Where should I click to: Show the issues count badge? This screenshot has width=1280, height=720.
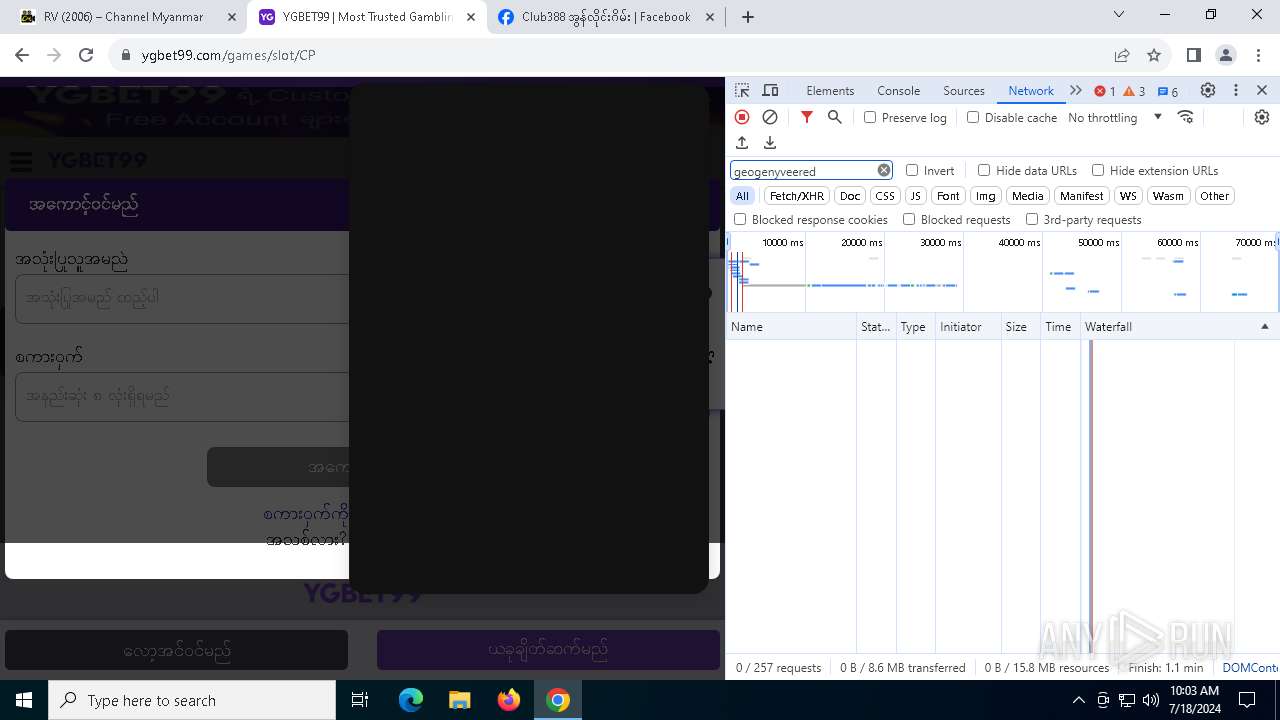click(x=1168, y=91)
